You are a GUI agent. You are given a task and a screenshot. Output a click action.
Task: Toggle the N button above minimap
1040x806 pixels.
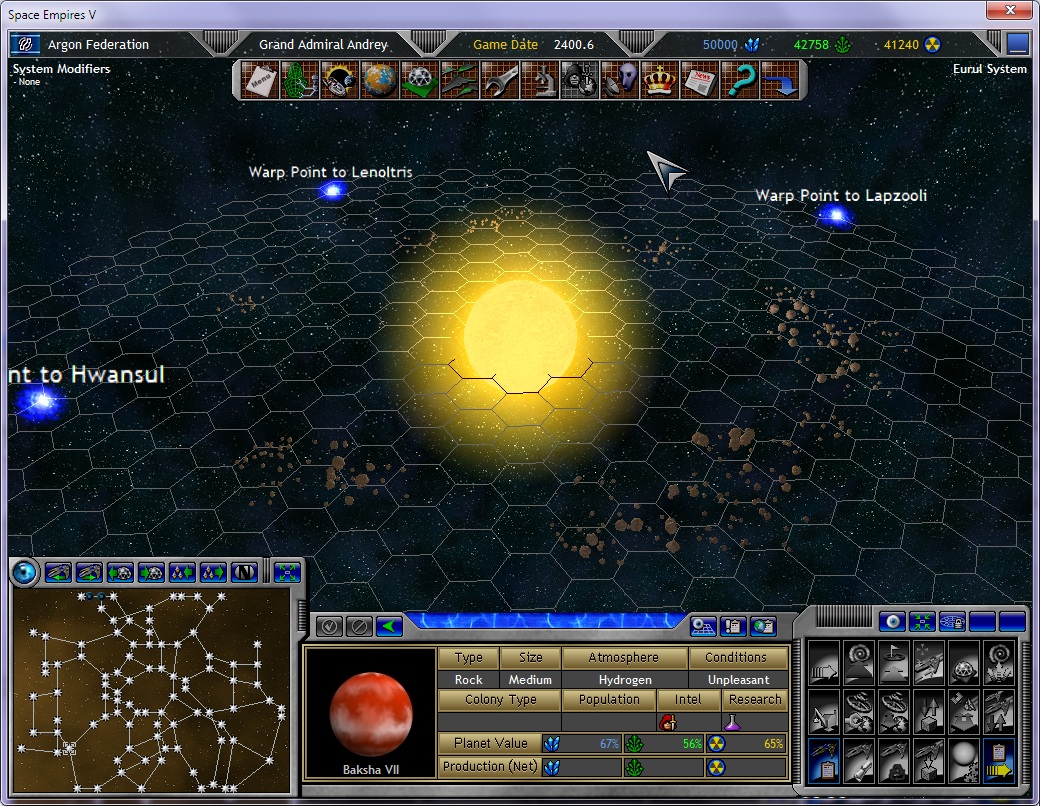pyautogui.click(x=244, y=572)
